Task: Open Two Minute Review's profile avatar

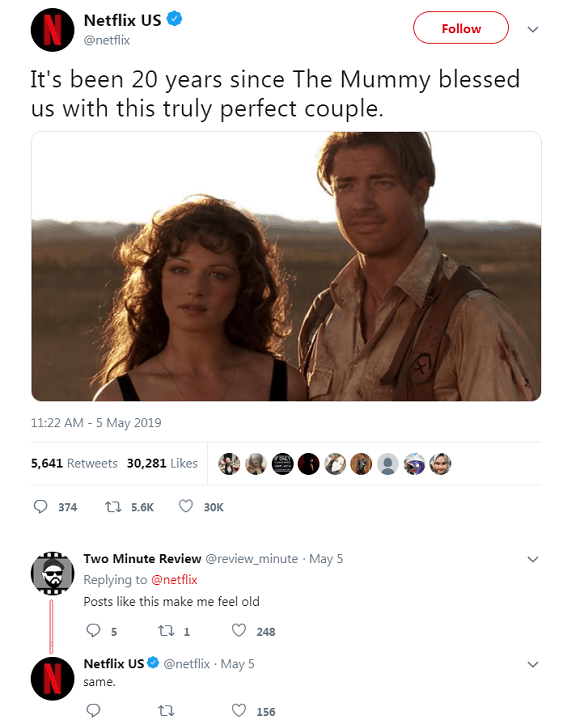Action: click(x=52, y=573)
